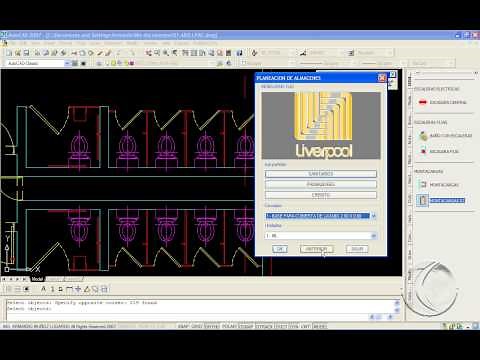Save the drawing using the Save icon
This screenshot has height=360, width=480.
pyautogui.click(x=26, y=53)
